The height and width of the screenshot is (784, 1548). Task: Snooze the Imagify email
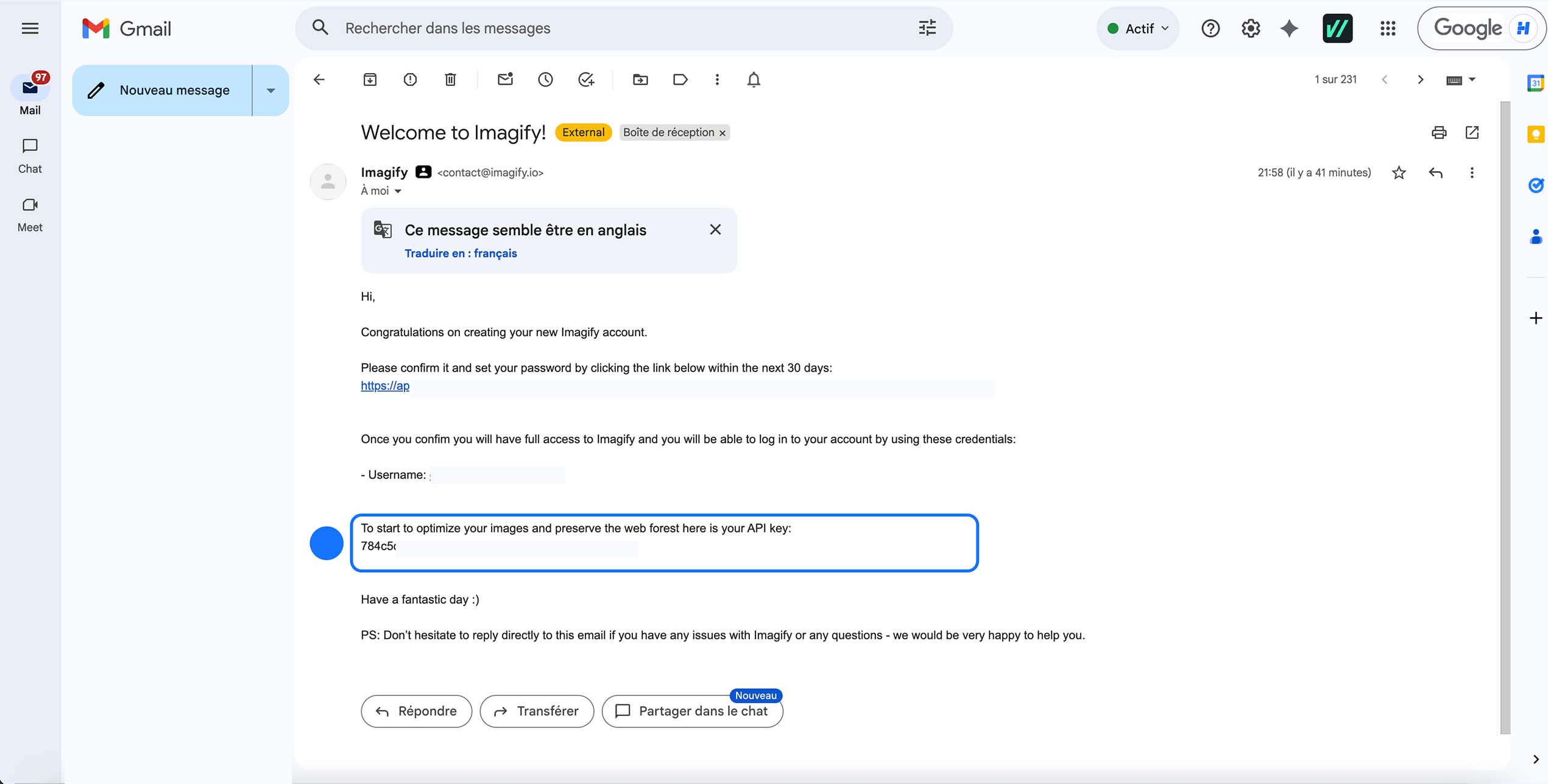click(545, 79)
